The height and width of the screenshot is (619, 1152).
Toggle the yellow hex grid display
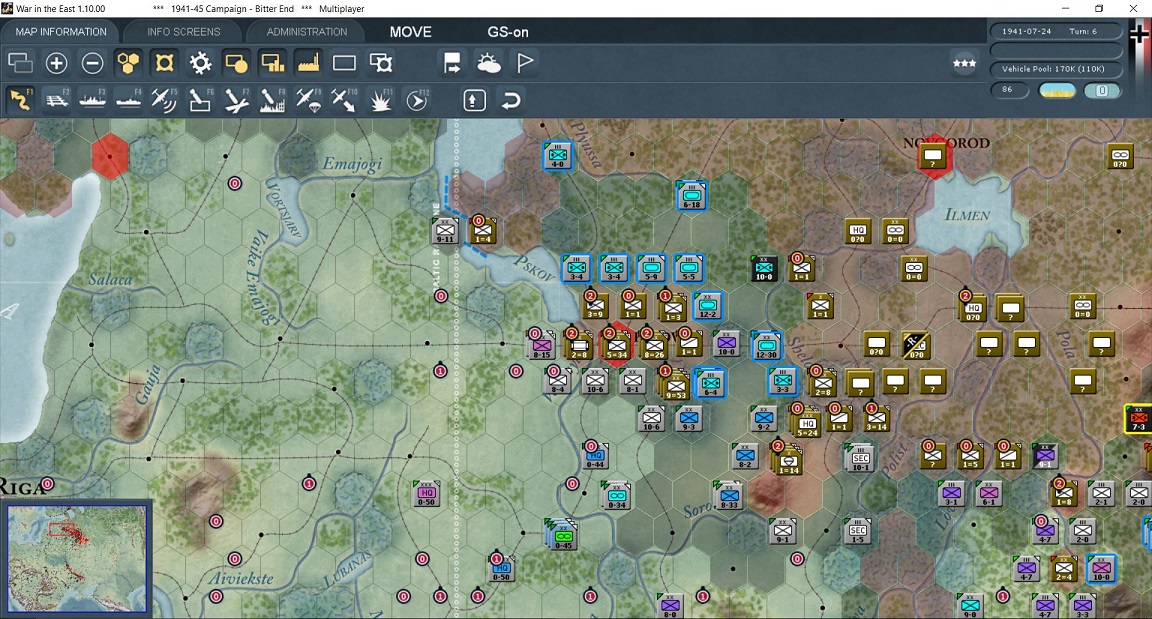click(128, 63)
